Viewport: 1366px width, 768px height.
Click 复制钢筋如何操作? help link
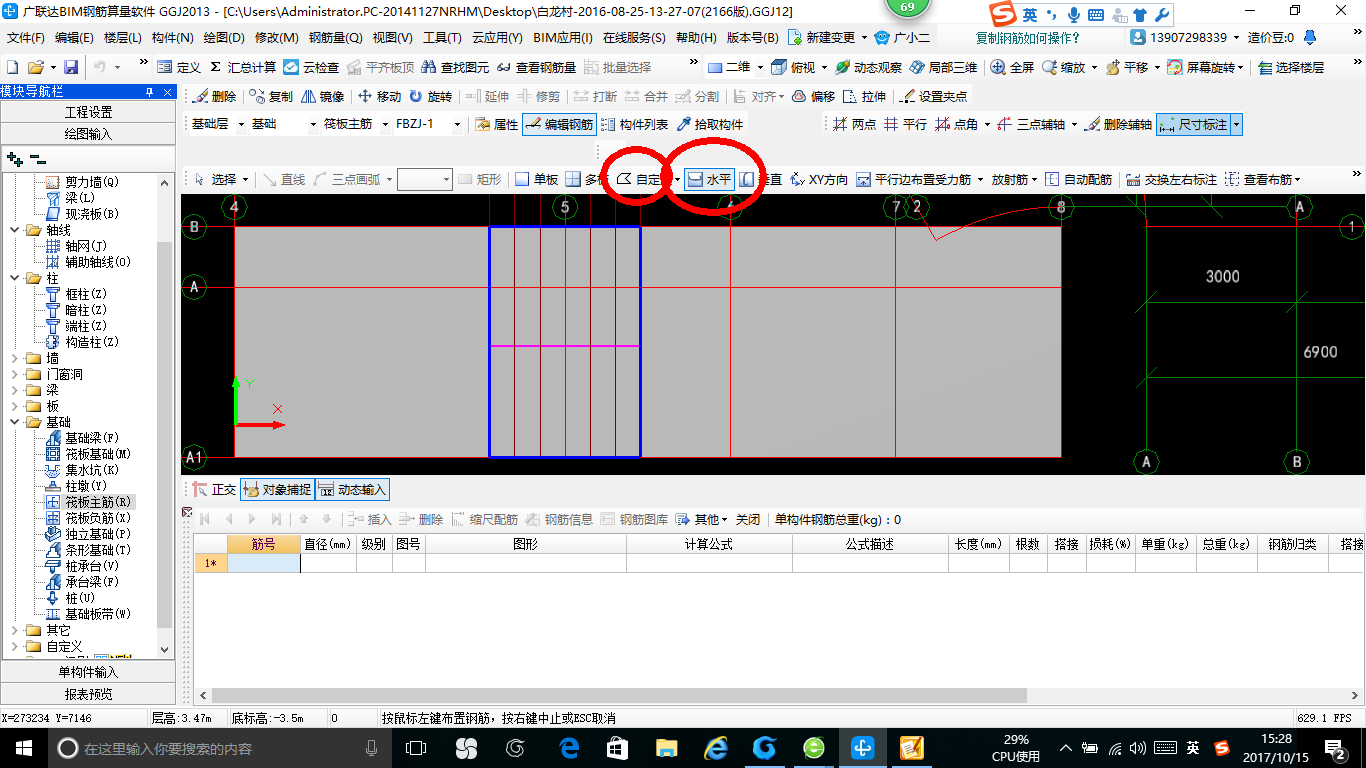pyautogui.click(x=1028, y=38)
